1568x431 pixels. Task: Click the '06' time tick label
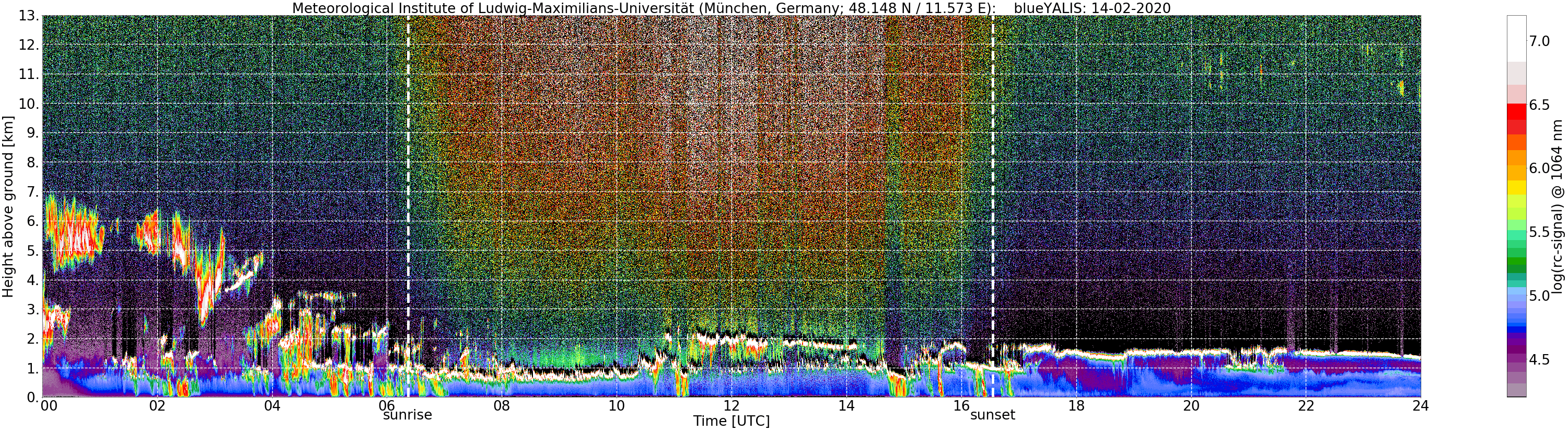click(x=387, y=405)
